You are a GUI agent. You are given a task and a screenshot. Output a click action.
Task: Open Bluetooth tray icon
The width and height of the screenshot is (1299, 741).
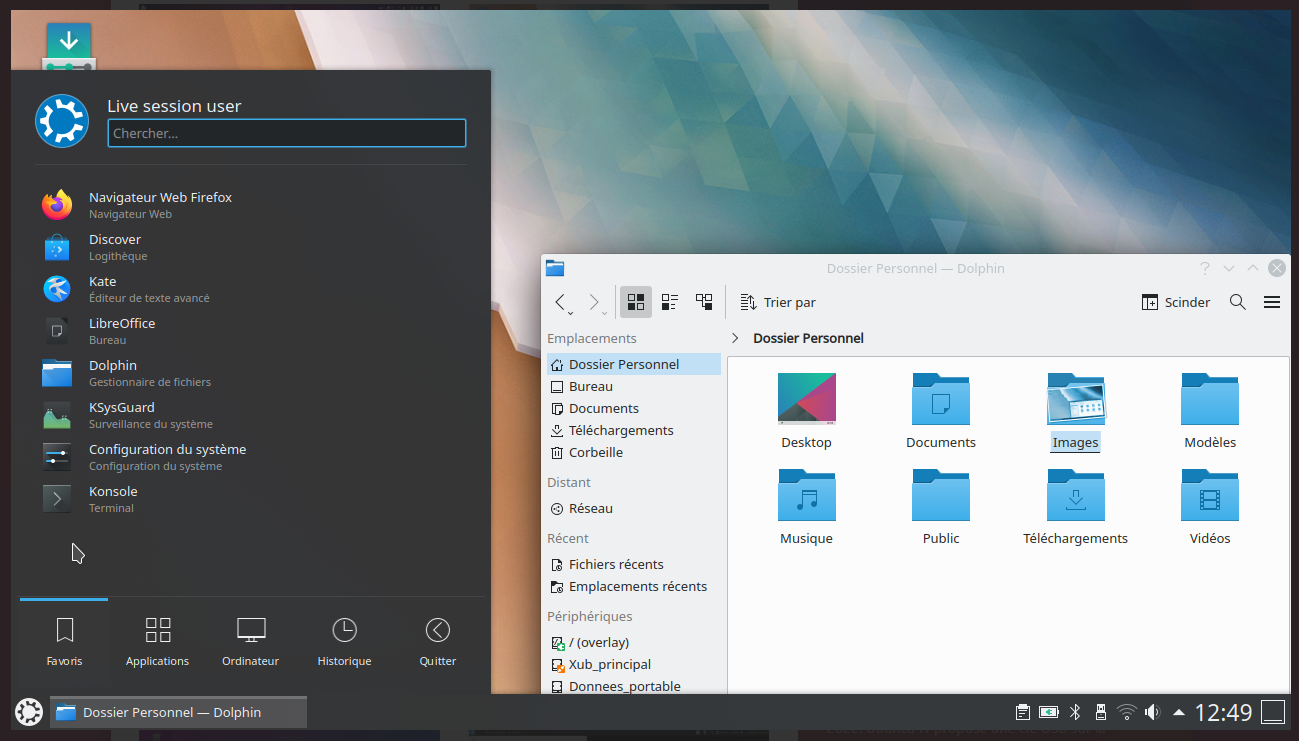(1075, 712)
